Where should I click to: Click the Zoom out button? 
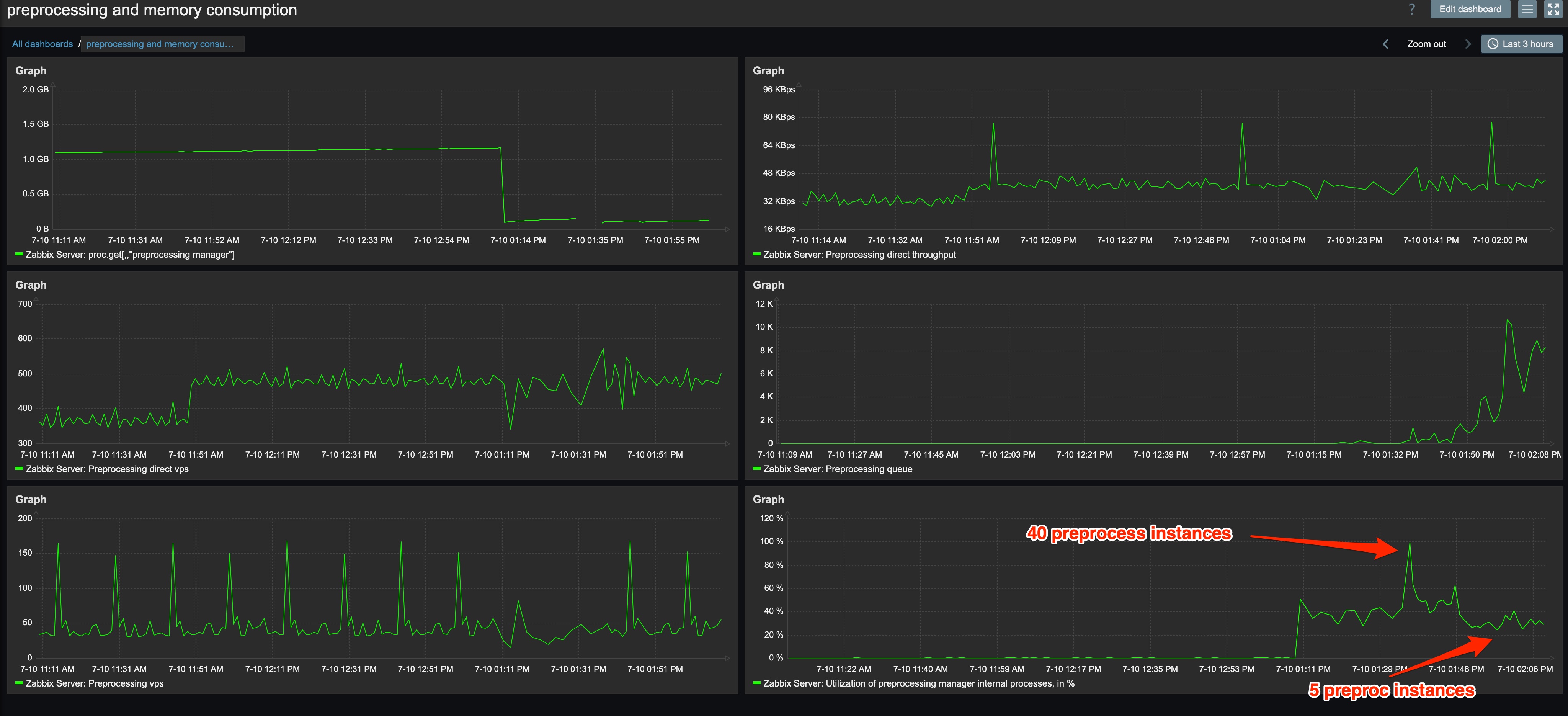(x=1426, y=44)
